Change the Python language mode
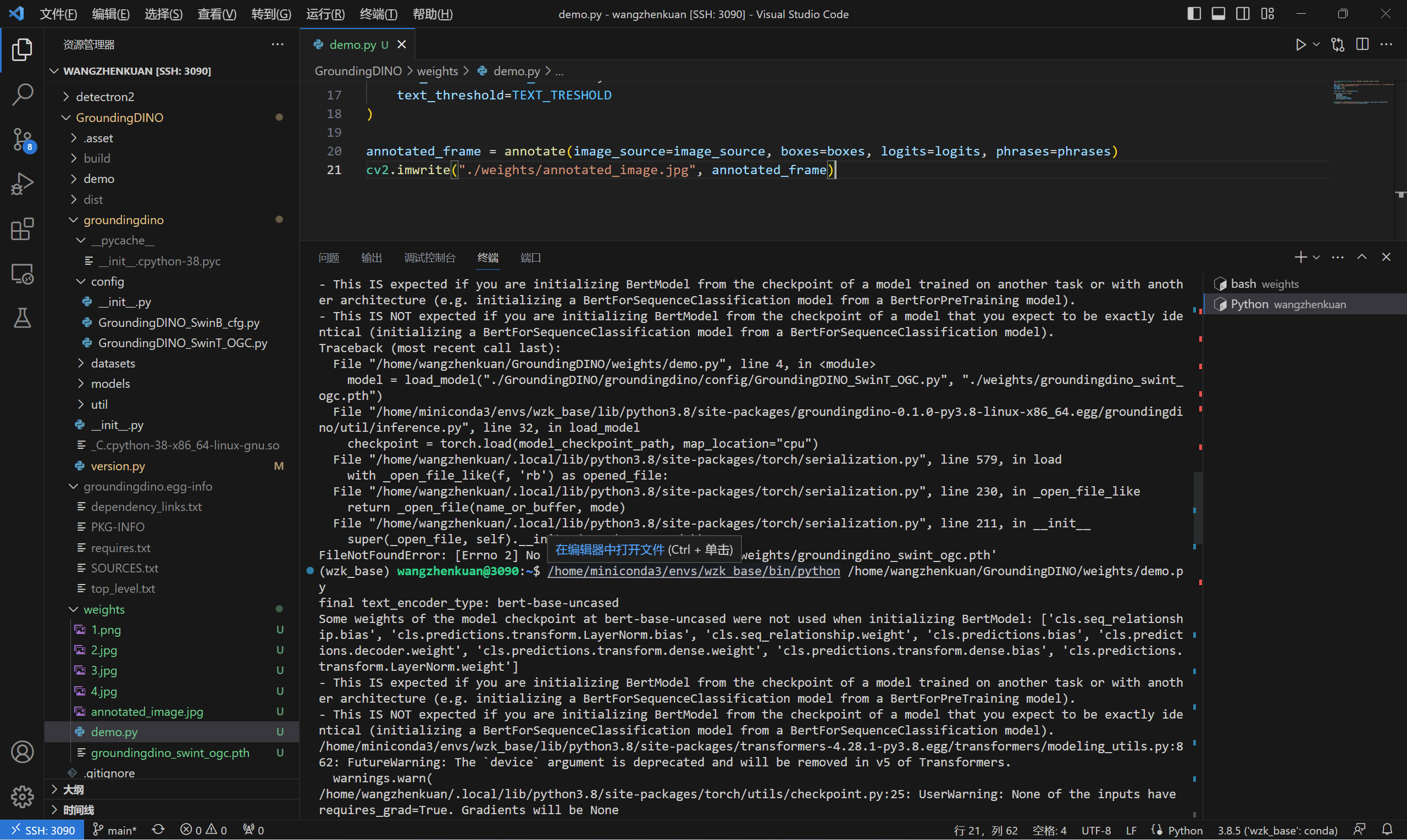The height and width of the screenshot is (840, 1407). pyautogui.click(x=1185, y=830)
